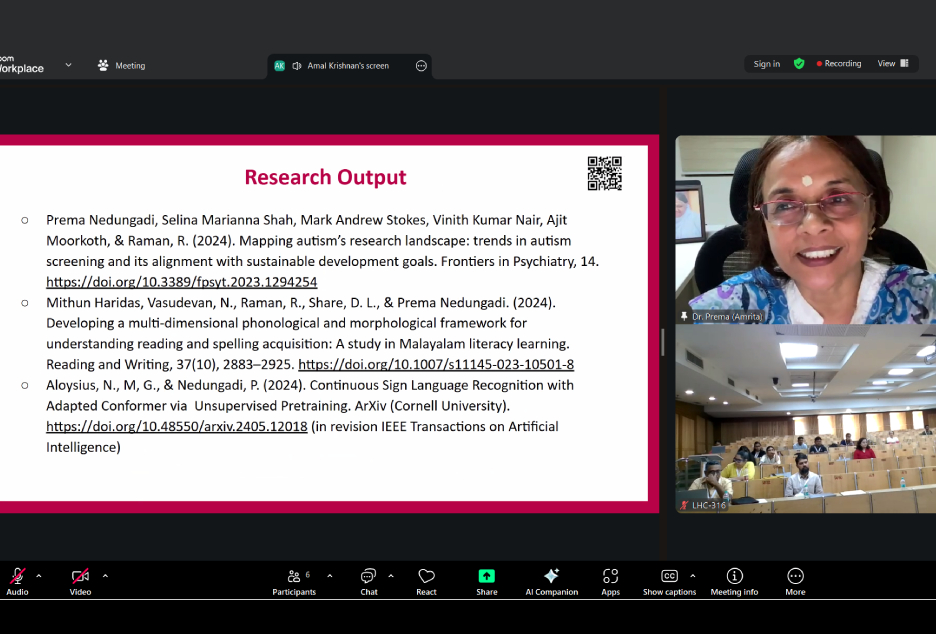
Task: Expand video options arrow next to Video
Action: click(105, 576)
